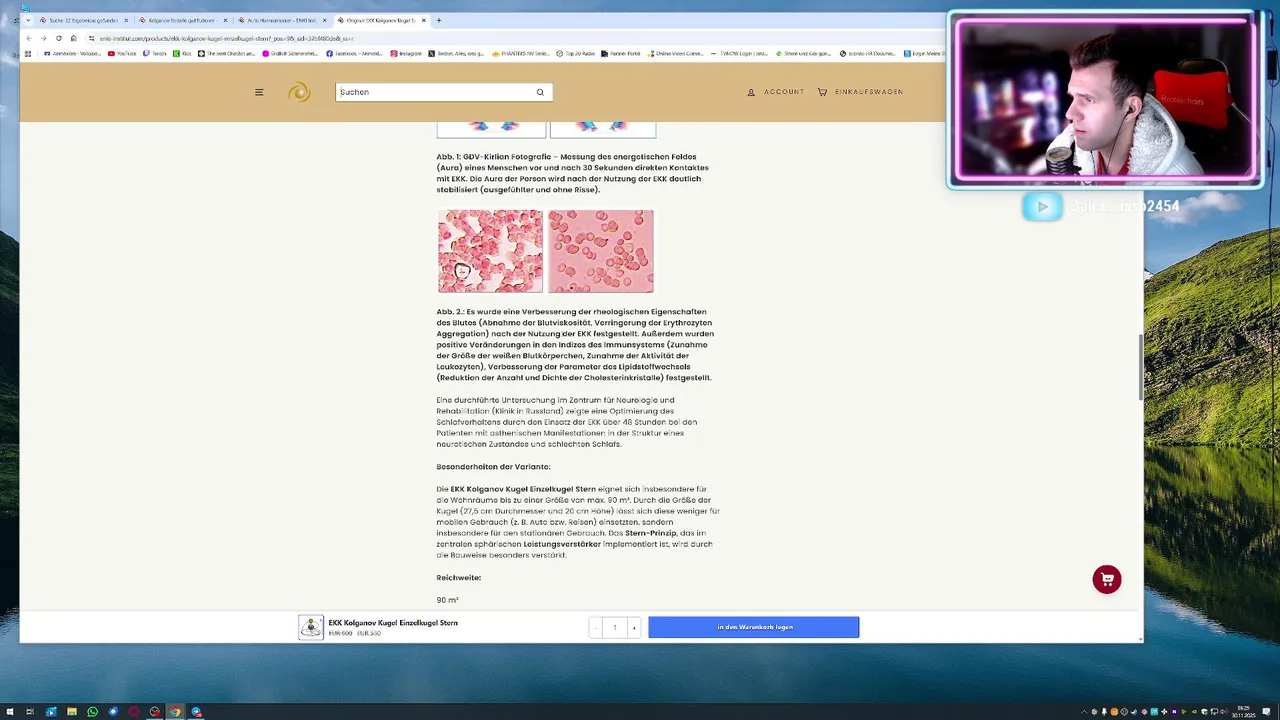Click 'EKK Kolganov Kugel Einzelkugel Stern' sticky title
Image resolution: width=1280 pixels, height=720 pixels.
click(x=393, y=622)
